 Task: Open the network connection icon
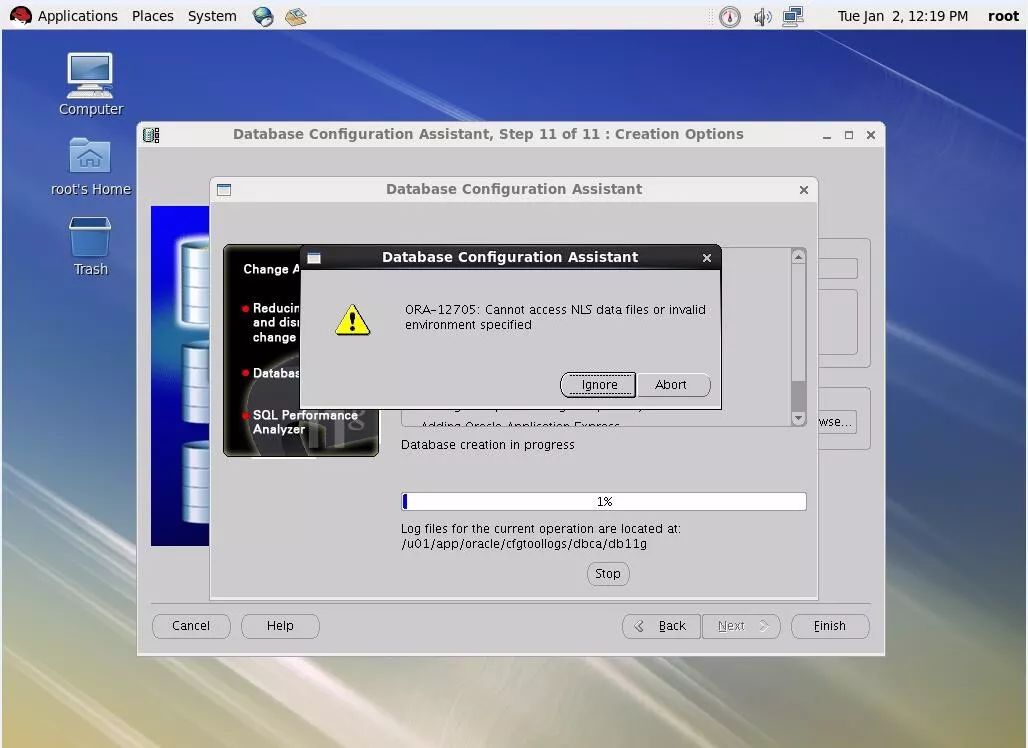pyautogui.click(x=793, y=16)
